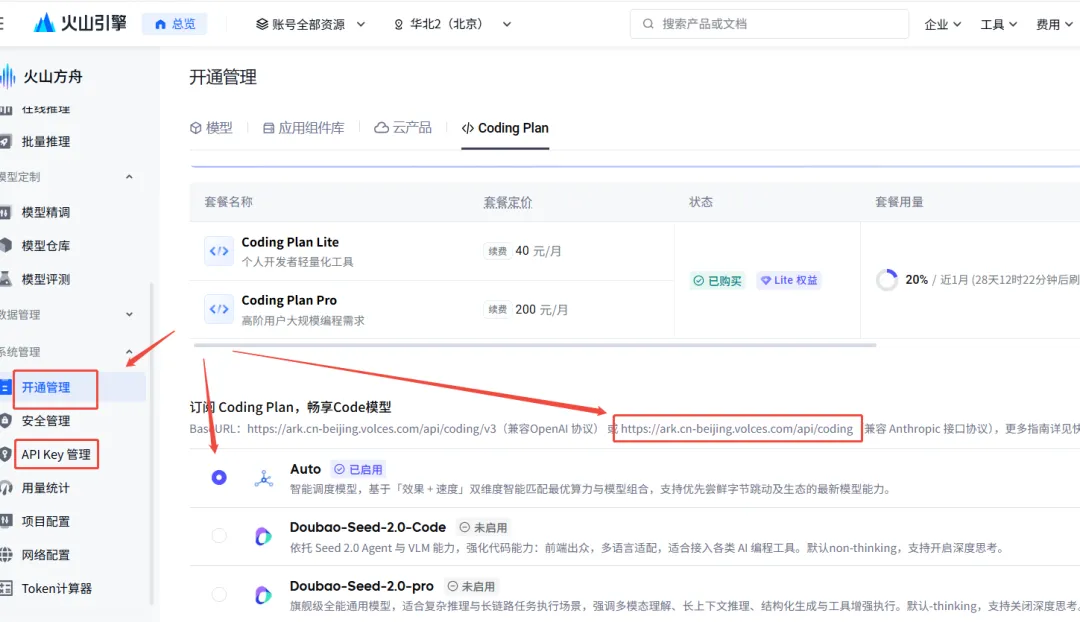Click the Token计算器 calculator icon
Image resolution: width=1080 pixels, height=622 pixels.
pos(6,588)
